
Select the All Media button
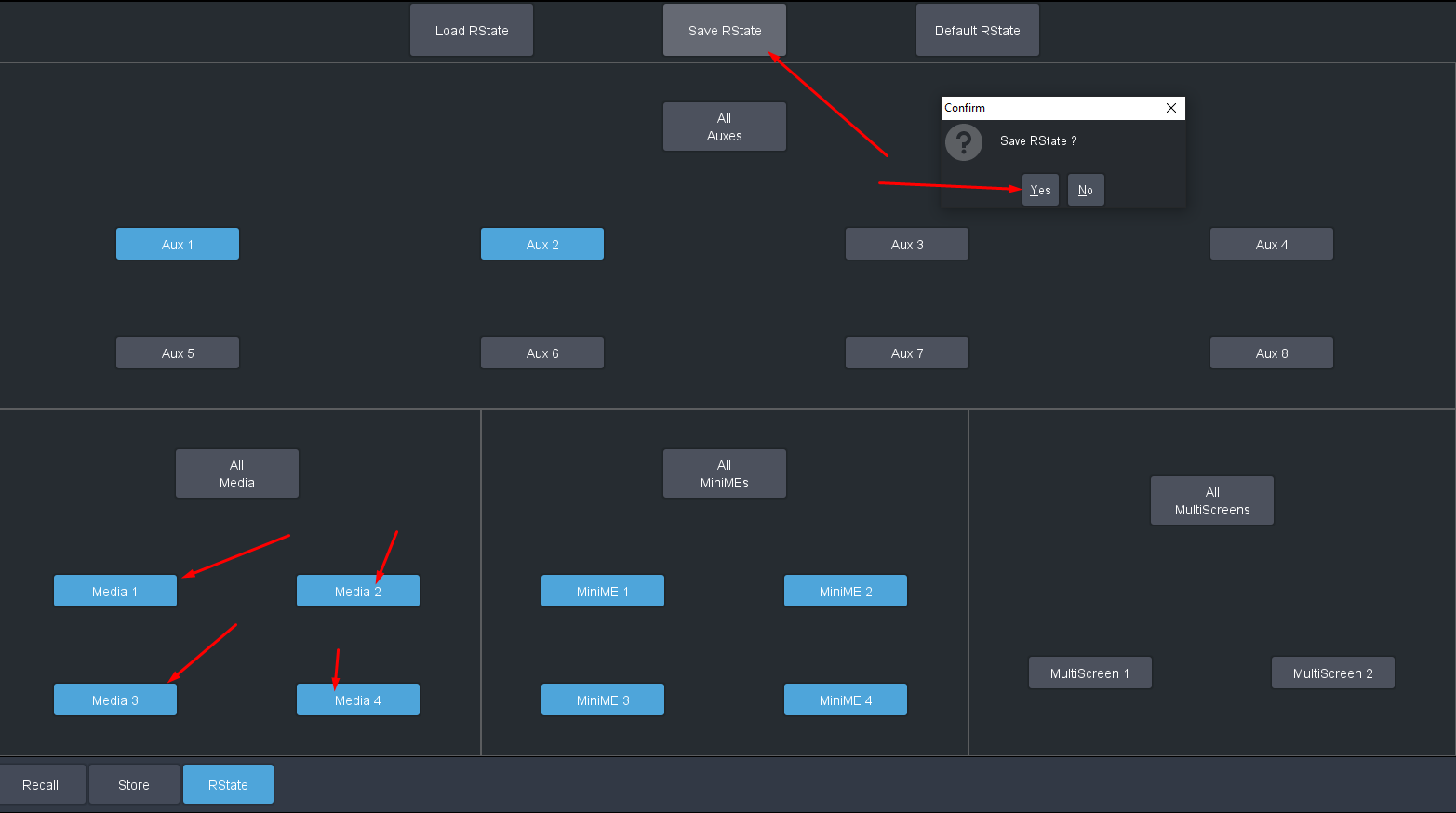point(237,473)
